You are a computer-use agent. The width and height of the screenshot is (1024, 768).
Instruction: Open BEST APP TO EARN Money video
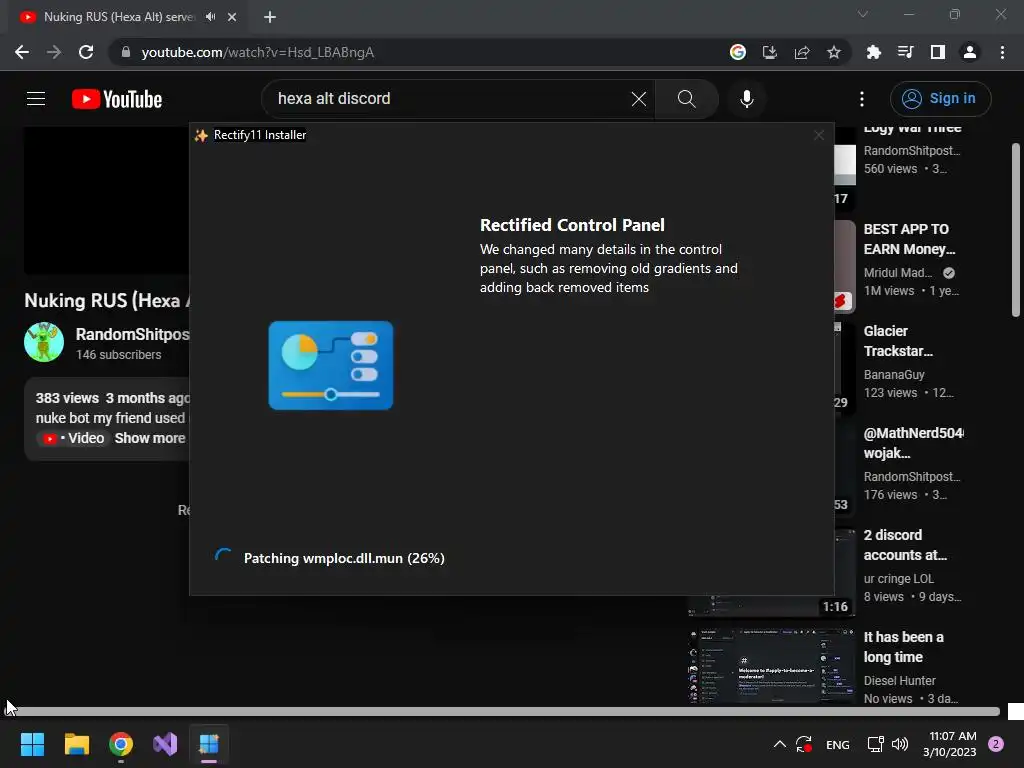(910, 239)
